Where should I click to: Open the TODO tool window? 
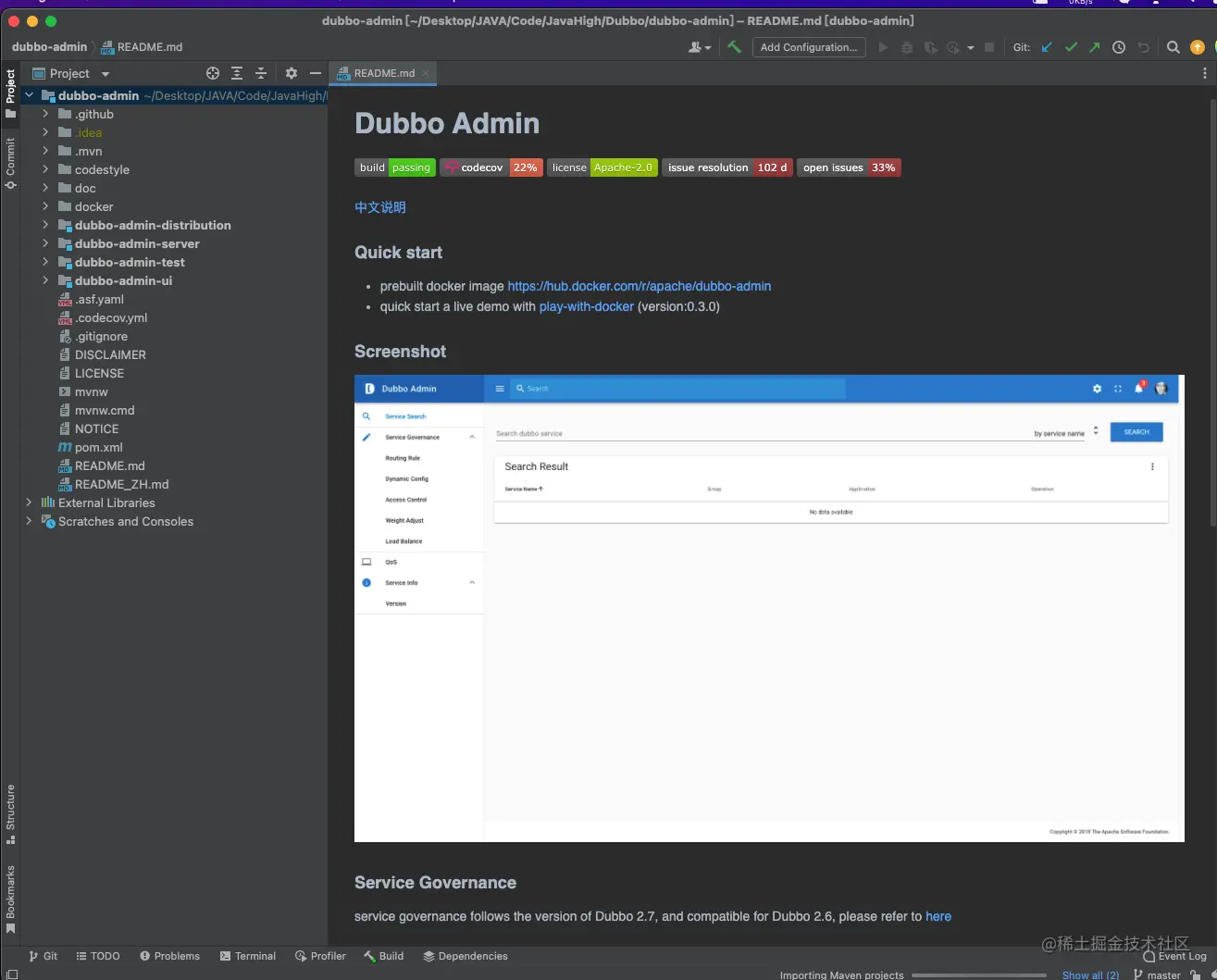tap(98, 956)
